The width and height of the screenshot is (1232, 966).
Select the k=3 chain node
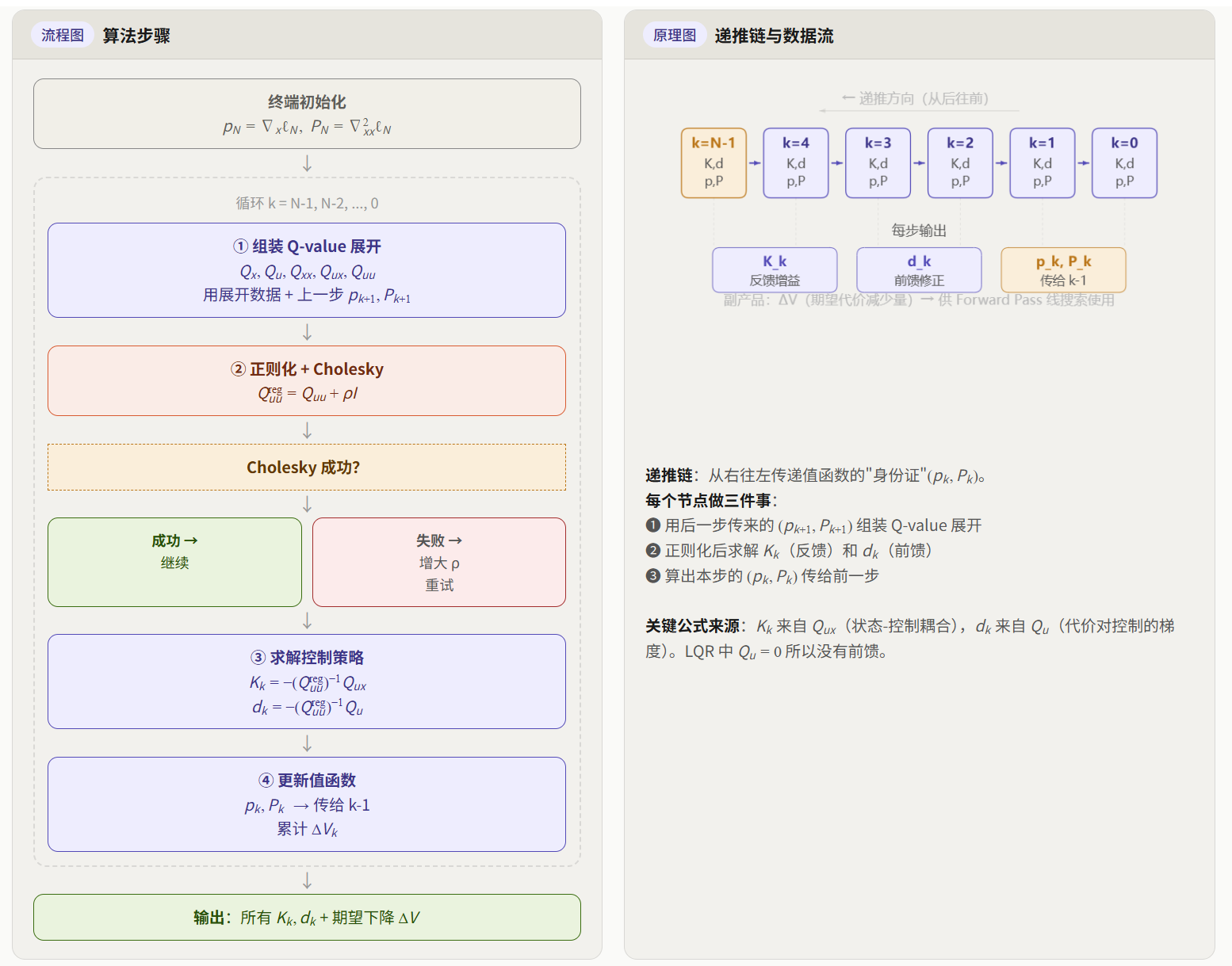tap(878, 162)
